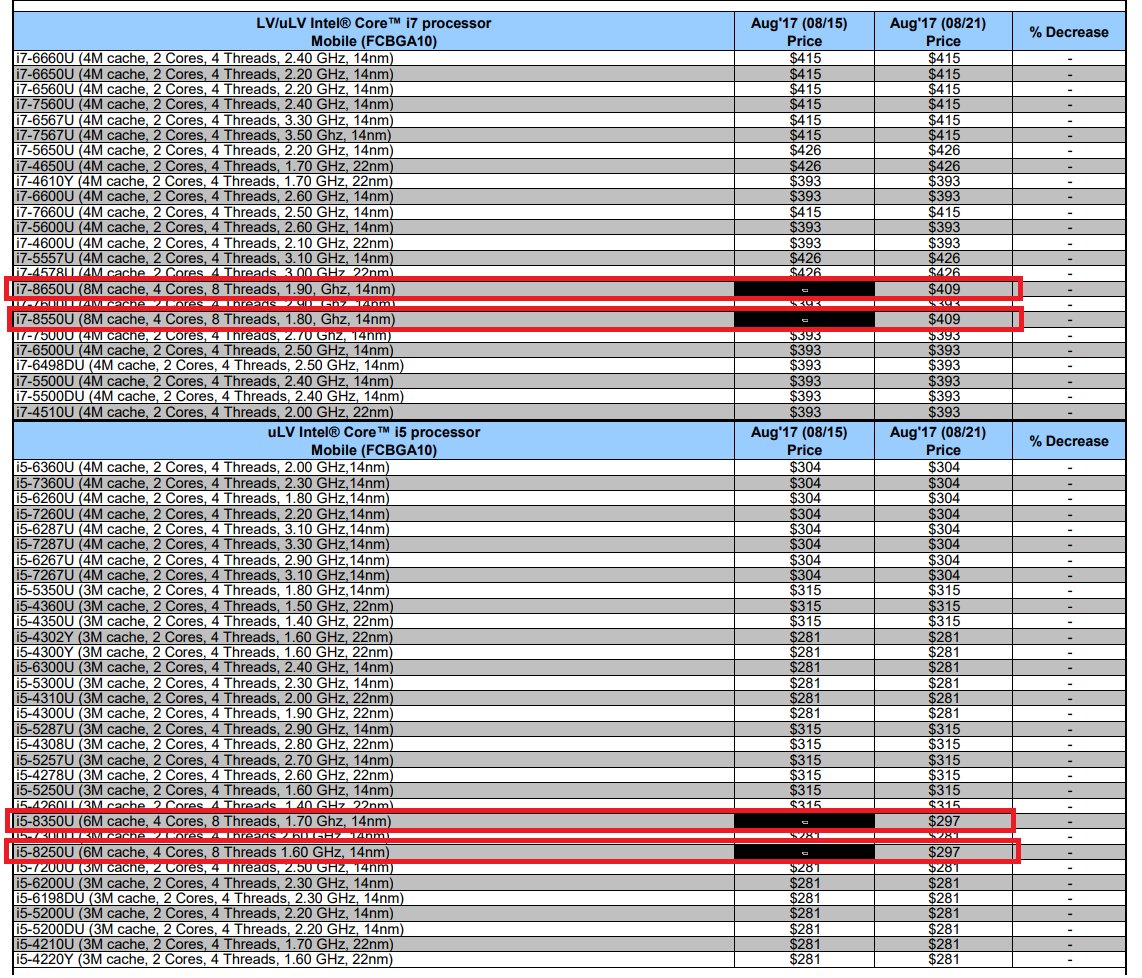Image resolution: width=1142 pixels, height=978 pixels.
Task: Click the i7-4510U 2.00 GHz entry
Action: pyautogui.click(x=205, y=413)
